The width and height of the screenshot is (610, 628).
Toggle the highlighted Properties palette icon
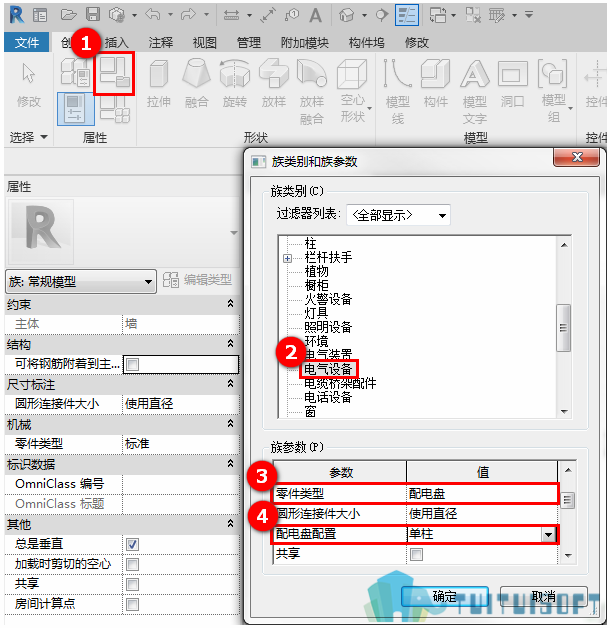pyautogui.click(x=76, y=109)
